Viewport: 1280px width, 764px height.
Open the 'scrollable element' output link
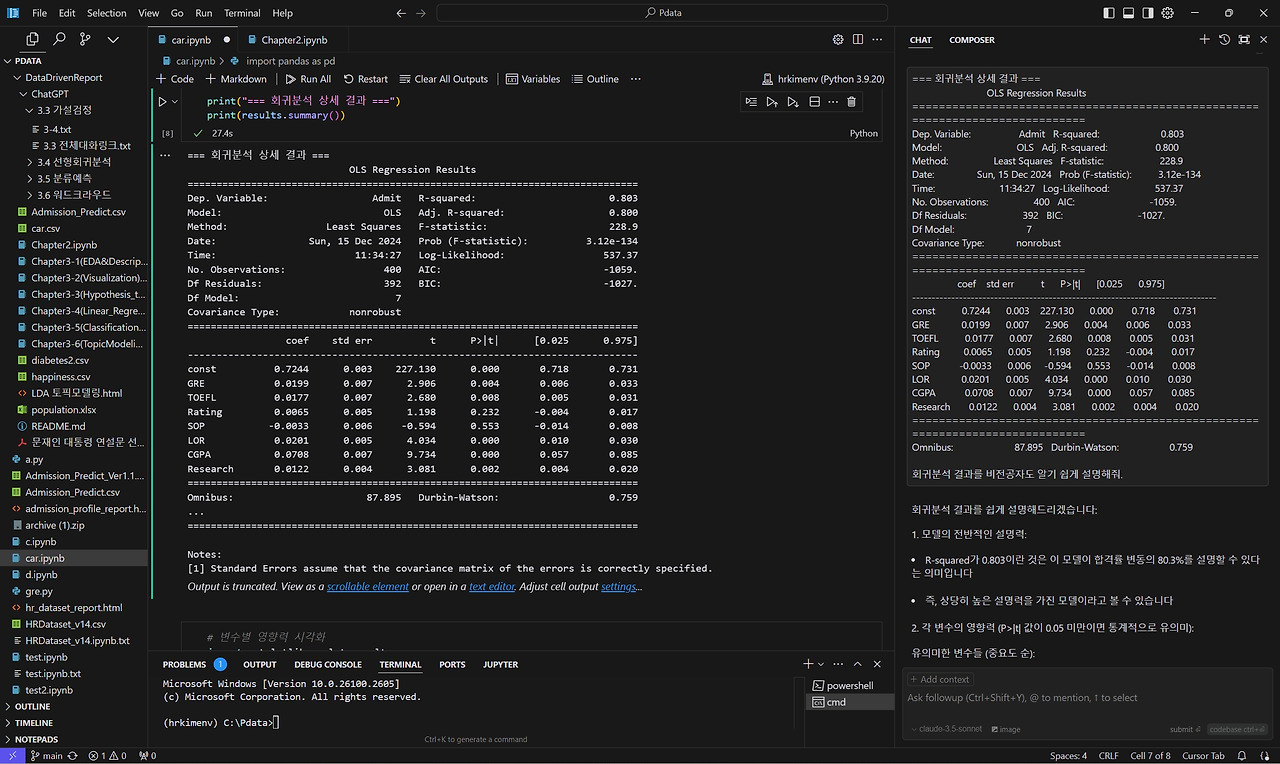click(367, 586)
